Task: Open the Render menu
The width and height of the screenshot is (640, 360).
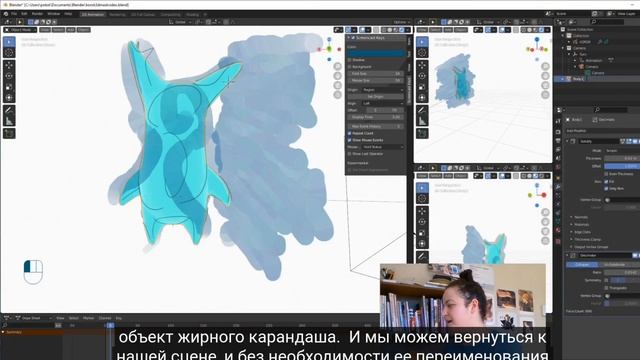Action: click(x=37, y=14)
